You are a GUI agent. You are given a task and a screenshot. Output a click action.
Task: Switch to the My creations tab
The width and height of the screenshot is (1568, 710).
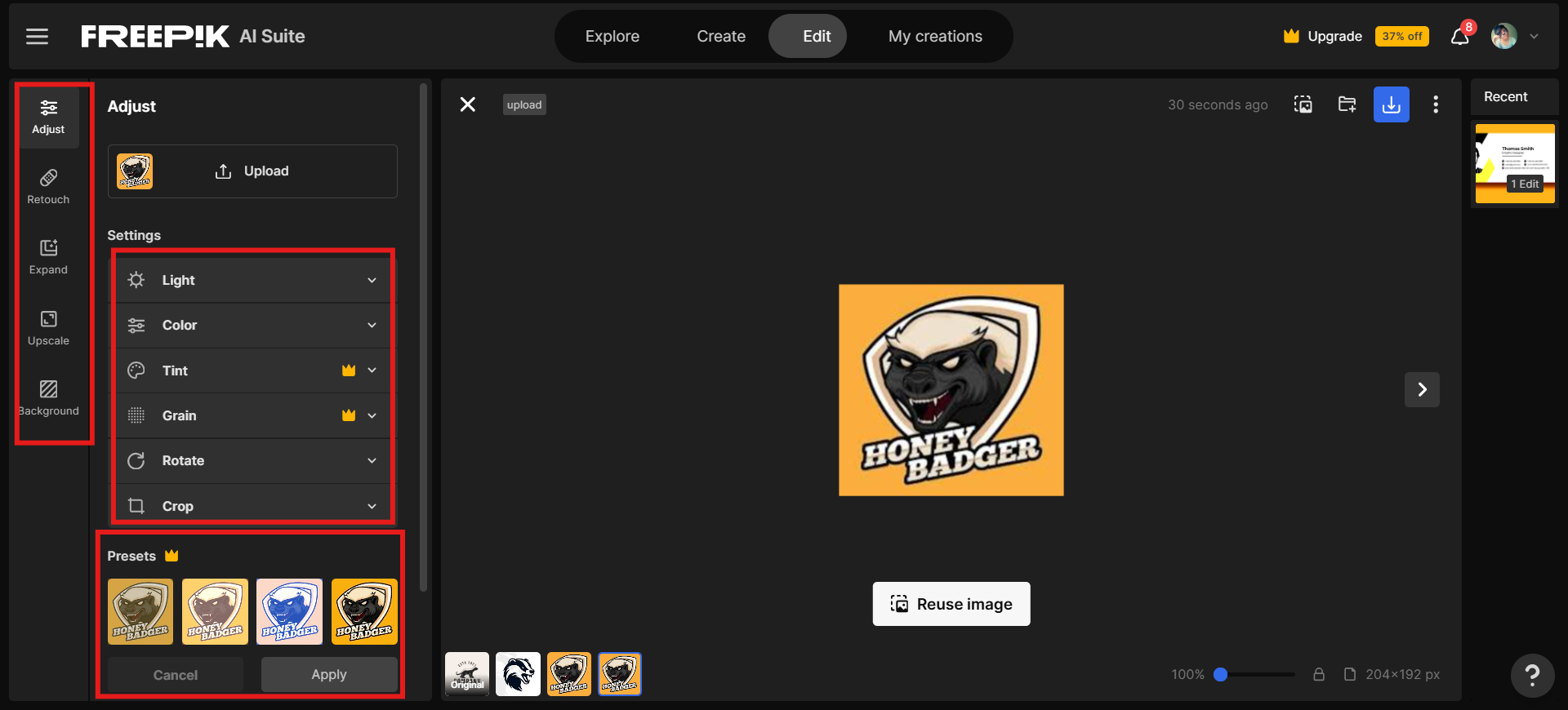[935, 36]
